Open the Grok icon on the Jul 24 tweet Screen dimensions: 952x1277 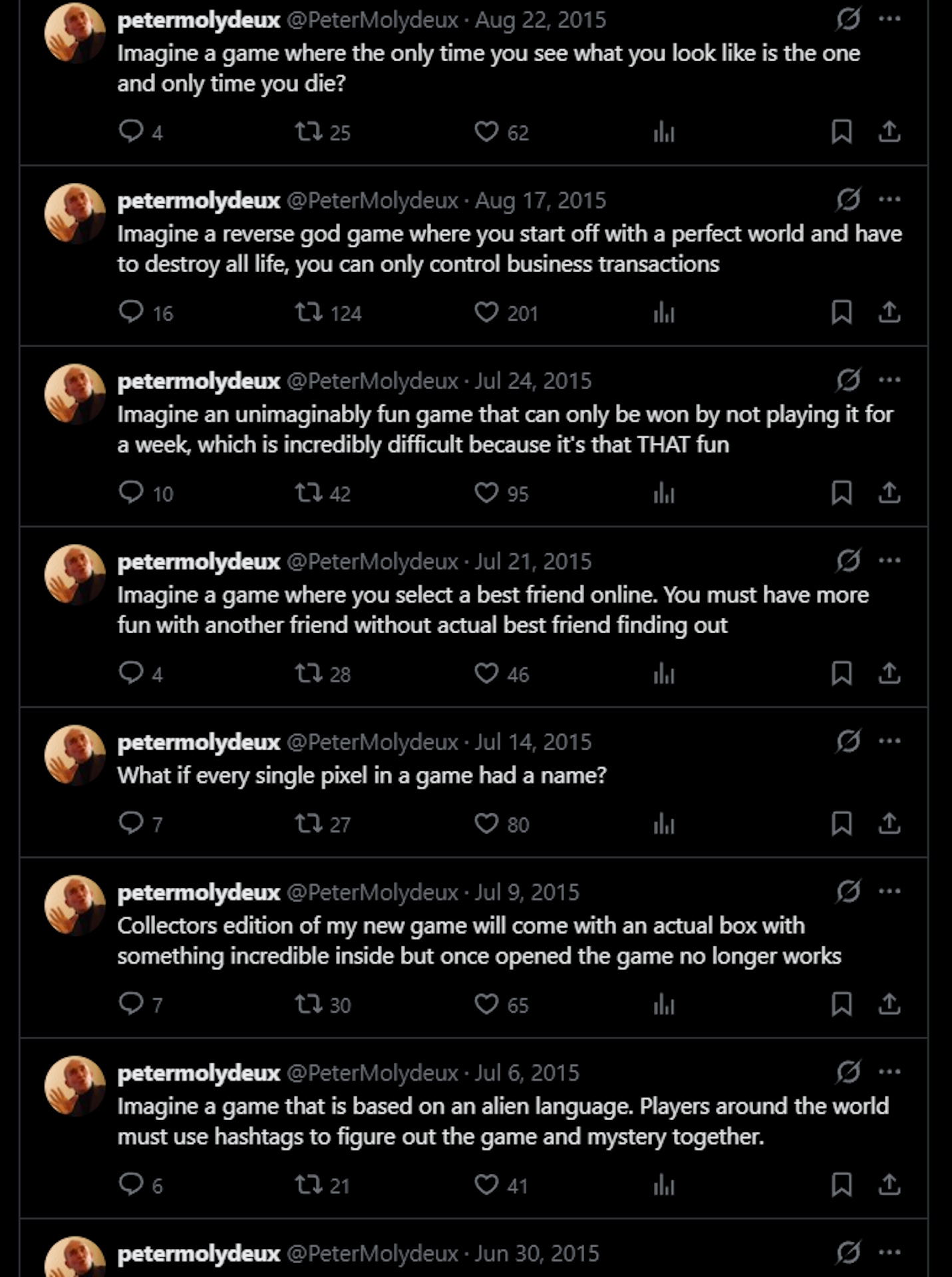tap(848, 379)
